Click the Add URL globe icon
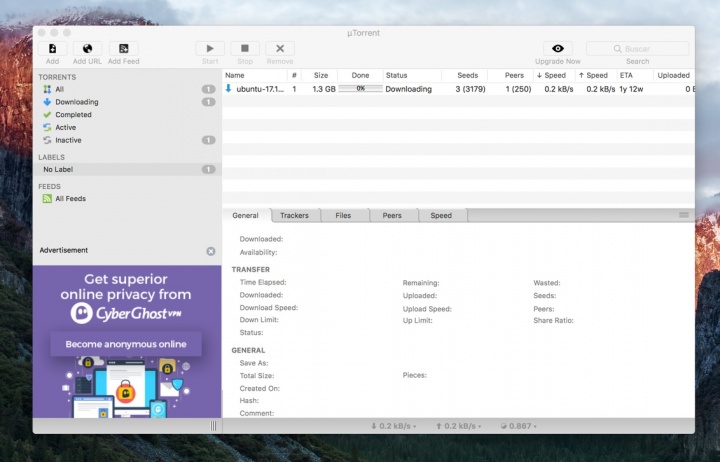The image size is (720, 462). (x=87, y=48)
